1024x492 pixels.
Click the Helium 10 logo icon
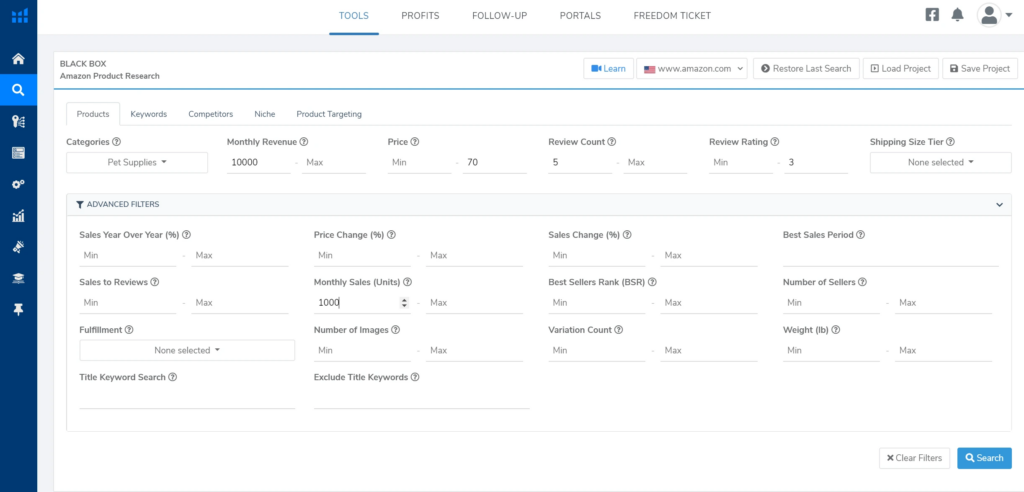click(x=20, y=16)
